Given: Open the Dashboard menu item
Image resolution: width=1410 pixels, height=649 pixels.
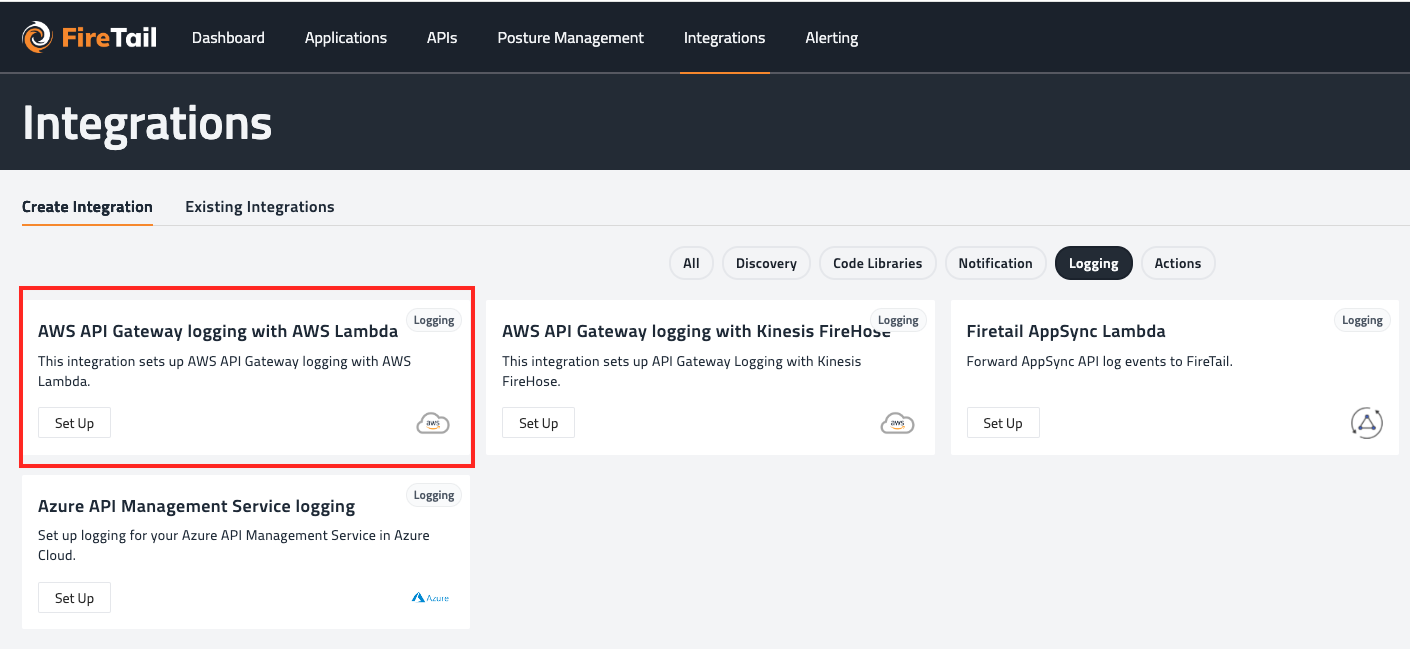Looking at the screenshot, I should [228, 38].
